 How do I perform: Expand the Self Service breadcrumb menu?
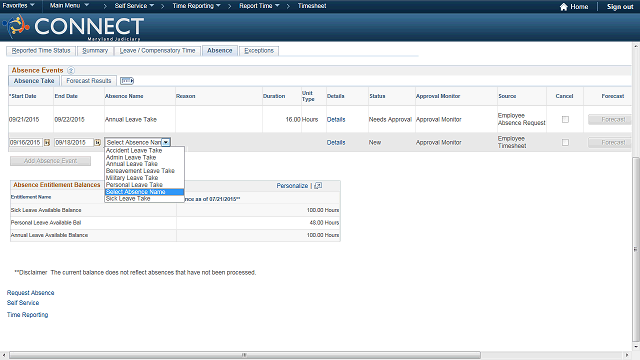(x=134, y=6)
